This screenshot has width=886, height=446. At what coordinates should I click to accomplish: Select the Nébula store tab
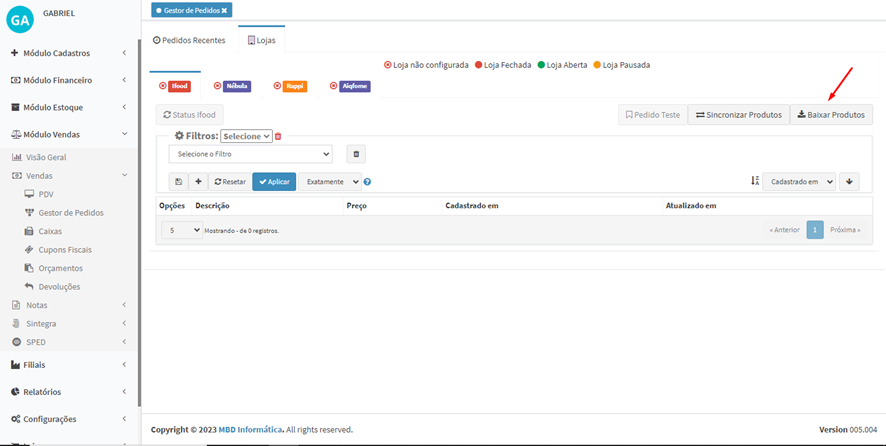pos(236,86)
